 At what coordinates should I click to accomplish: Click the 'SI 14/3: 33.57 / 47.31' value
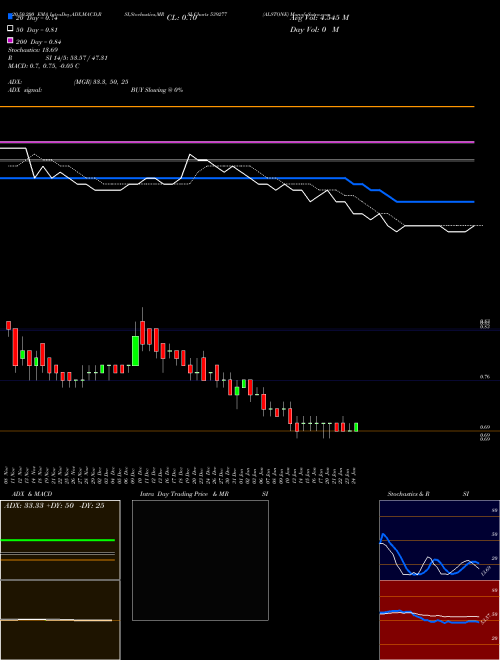coord(77,58)
